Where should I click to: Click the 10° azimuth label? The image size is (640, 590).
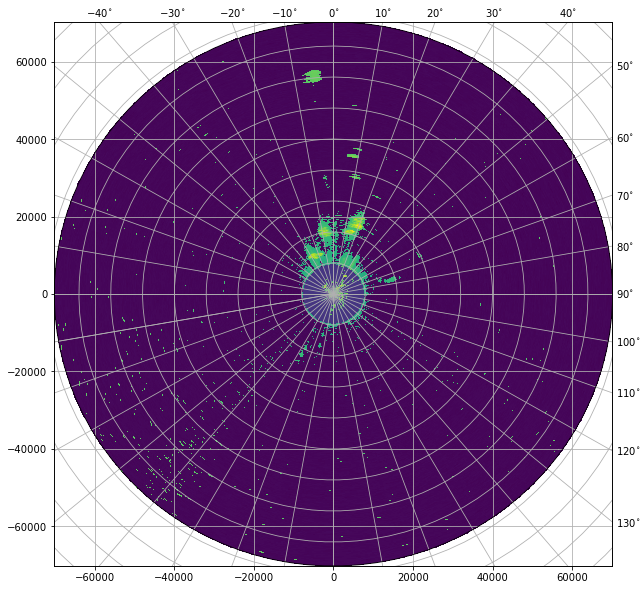click(x=383, y=13)
